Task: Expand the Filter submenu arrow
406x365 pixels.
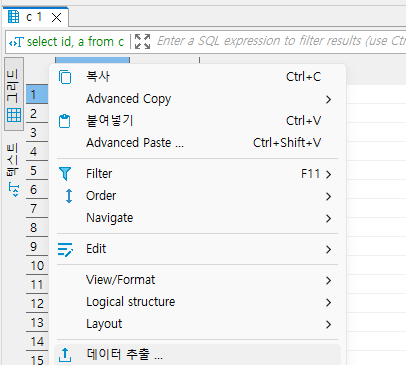Action: point(329,174)
